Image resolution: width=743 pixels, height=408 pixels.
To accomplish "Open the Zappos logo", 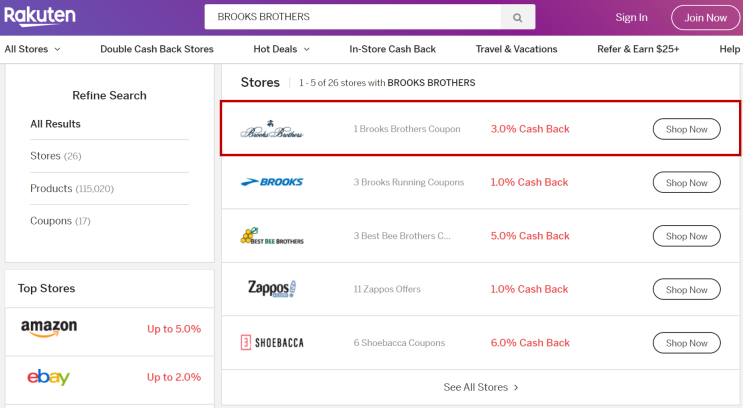I will (x=272, y=289).
